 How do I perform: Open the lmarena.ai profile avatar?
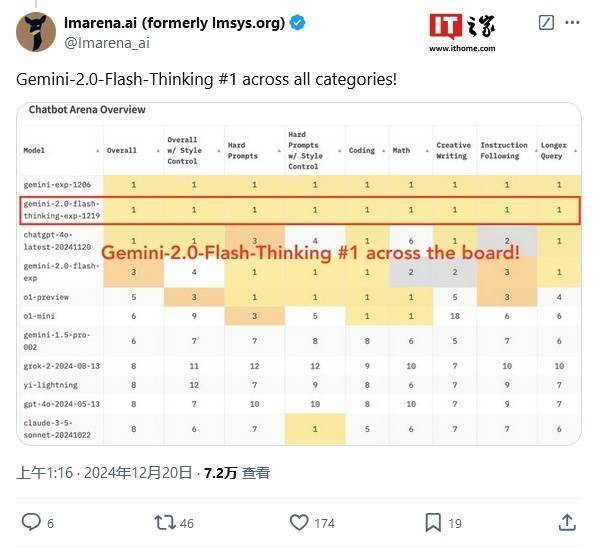[x=36, y=32]
